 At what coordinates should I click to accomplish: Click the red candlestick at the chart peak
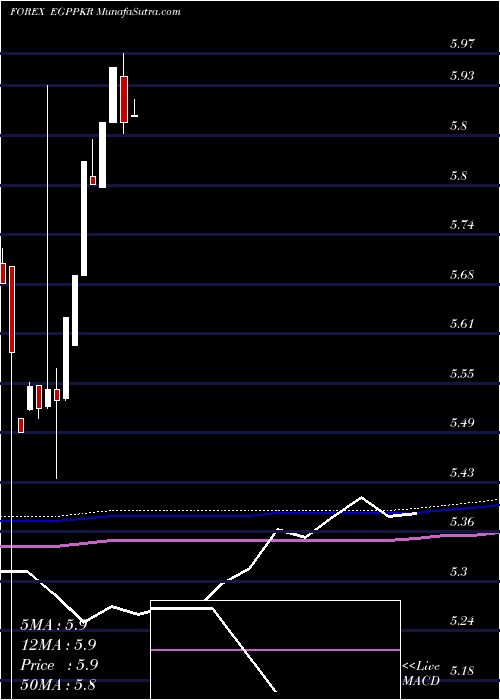(124, 99)
